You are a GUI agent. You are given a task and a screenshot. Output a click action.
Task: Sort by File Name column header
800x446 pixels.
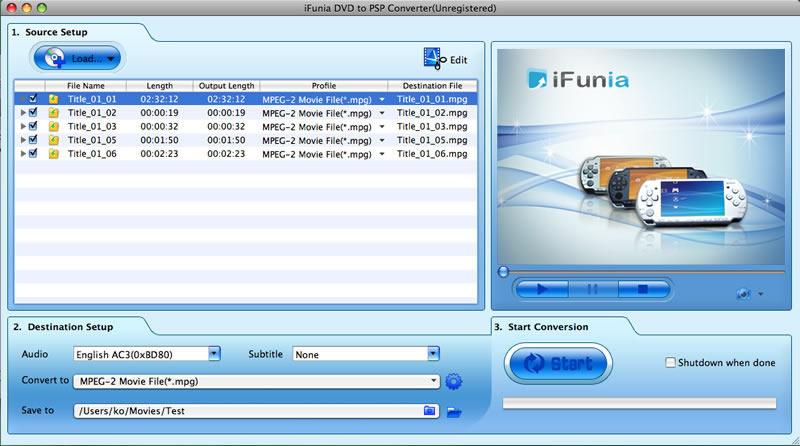(x=86, y=86)
